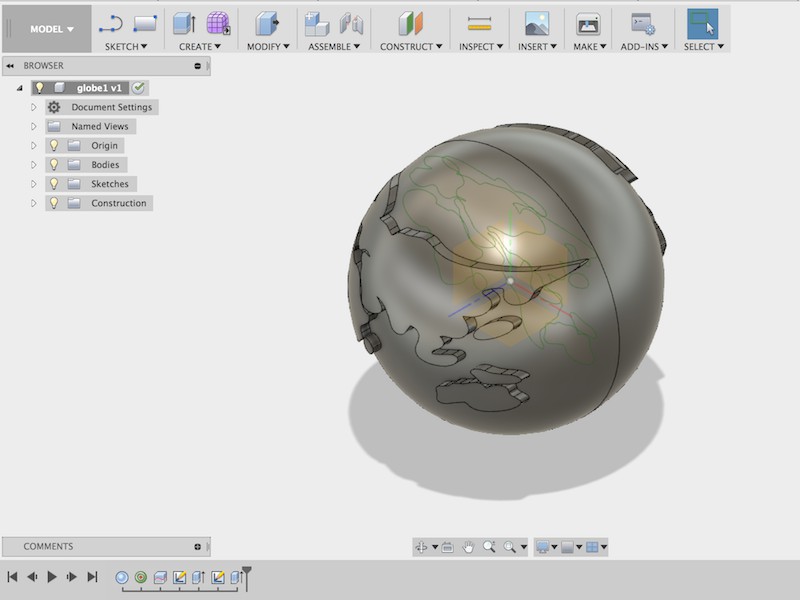Viewport: 800px width, 600px height.
Task: Step back one timeline feature
Action: (32, 577)
